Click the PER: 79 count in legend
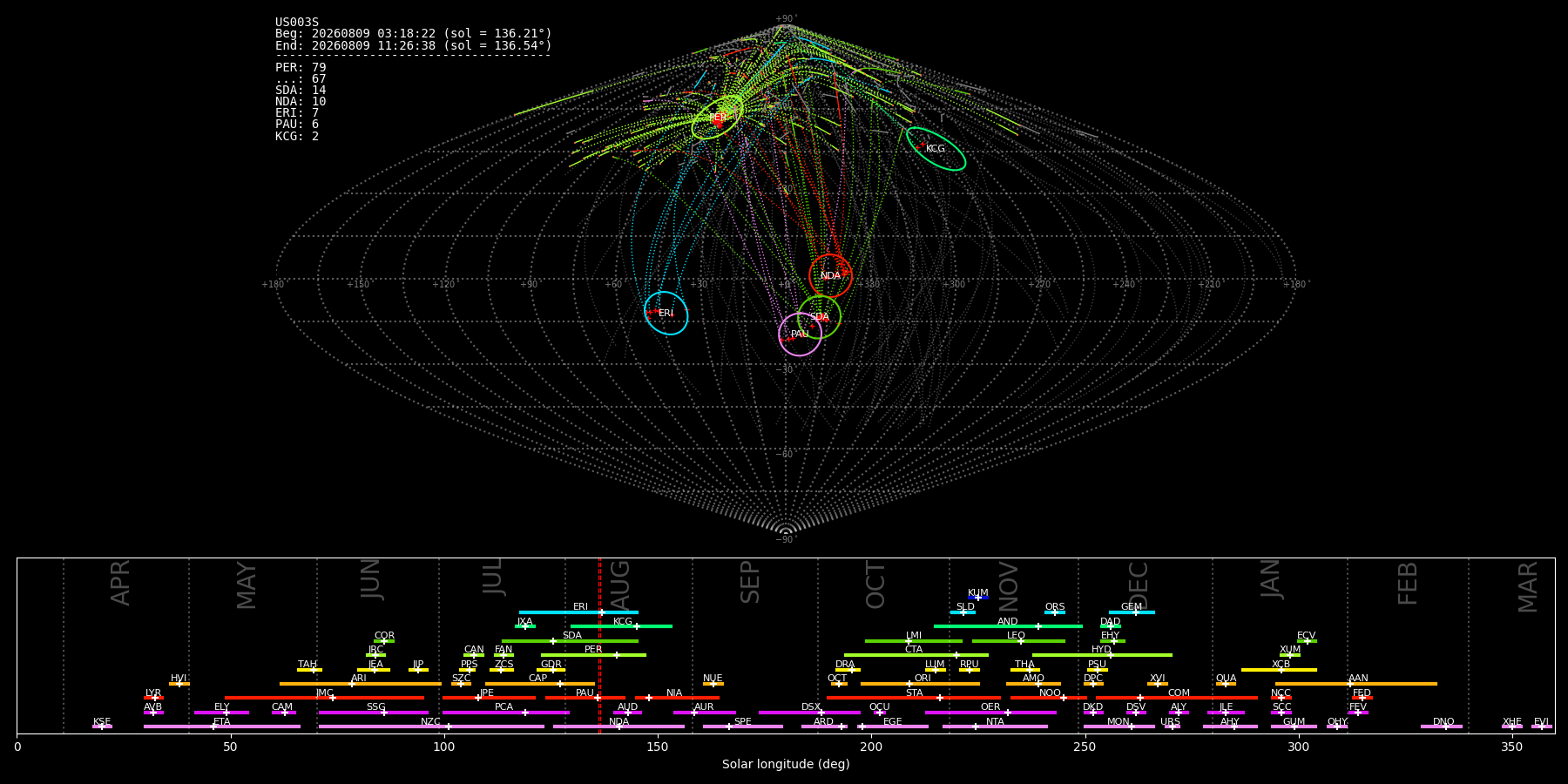 (301, 67)
